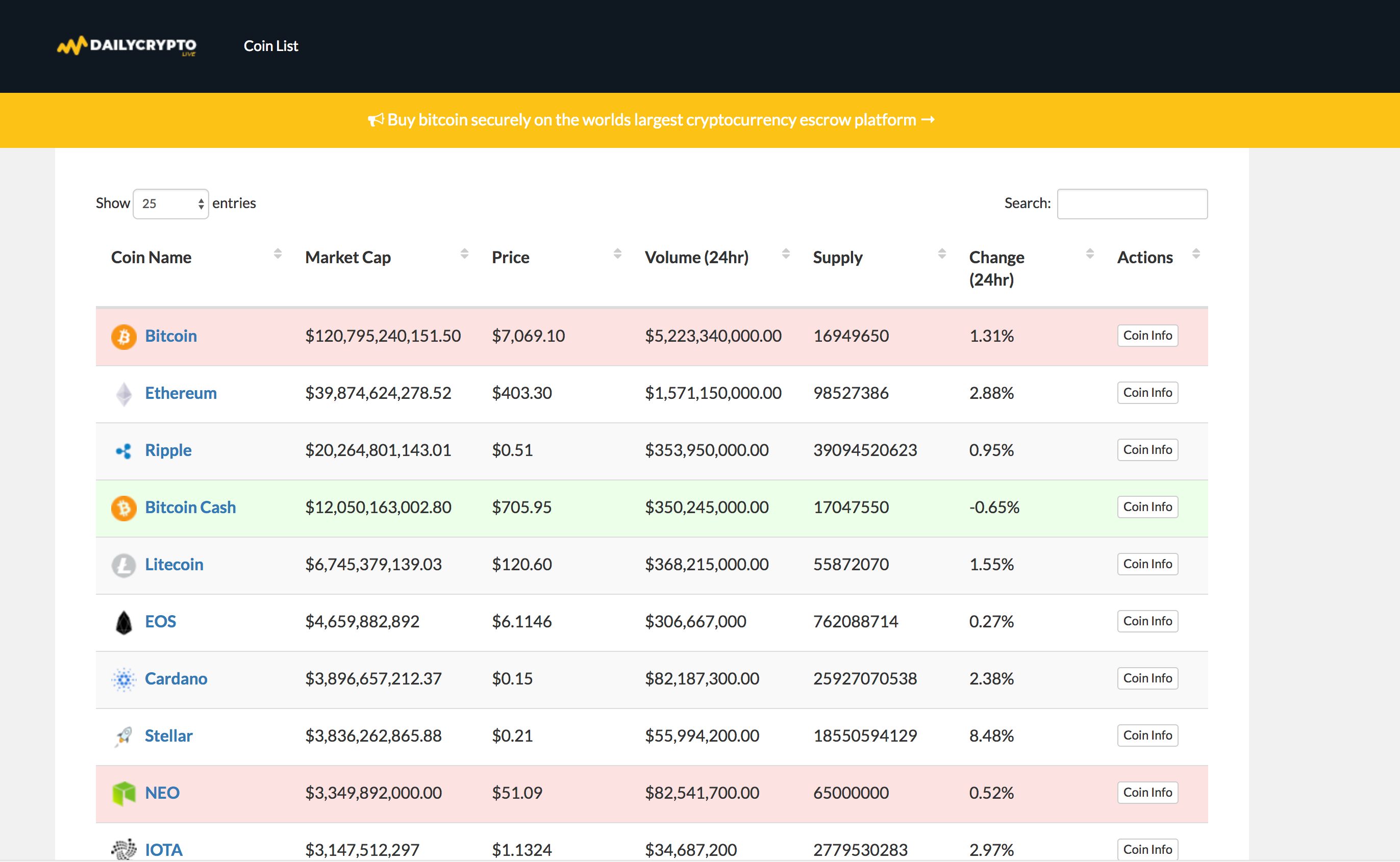
Task: Click Coin Info button for Cardano
Action: 1147,678
